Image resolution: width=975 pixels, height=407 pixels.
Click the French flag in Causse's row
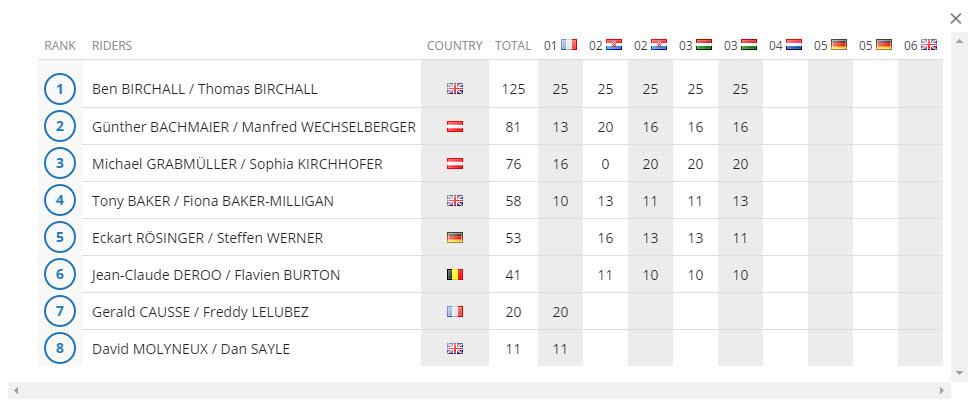click(455, 312)
